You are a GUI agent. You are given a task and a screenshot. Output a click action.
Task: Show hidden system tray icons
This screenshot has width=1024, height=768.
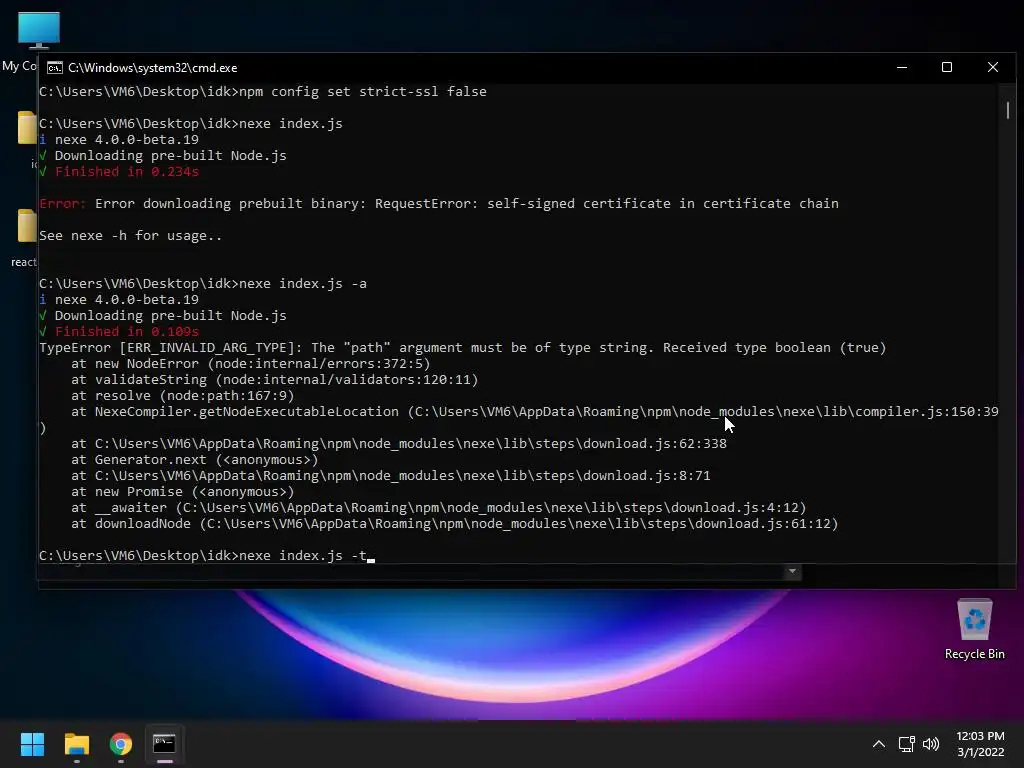(879, 744)
